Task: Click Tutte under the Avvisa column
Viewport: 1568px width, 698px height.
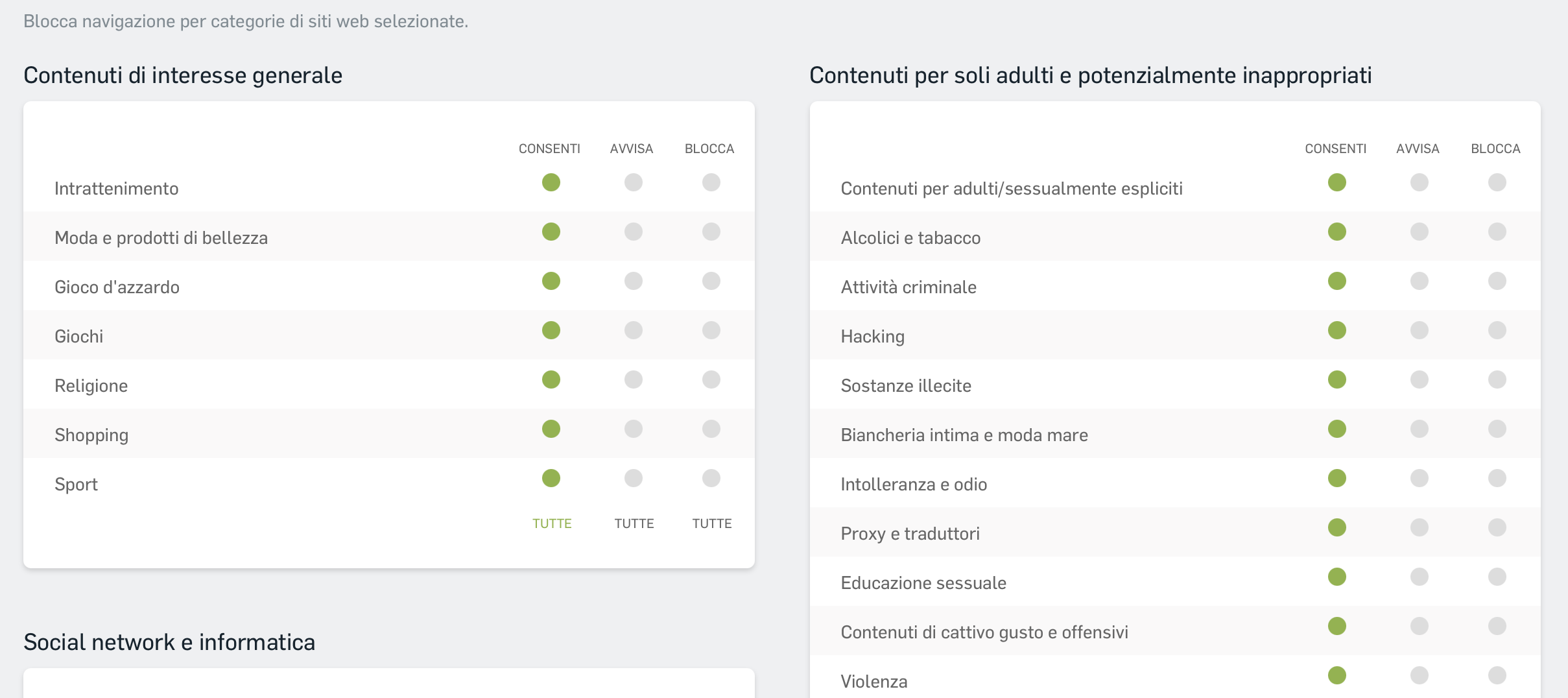Action: point(634,523)
